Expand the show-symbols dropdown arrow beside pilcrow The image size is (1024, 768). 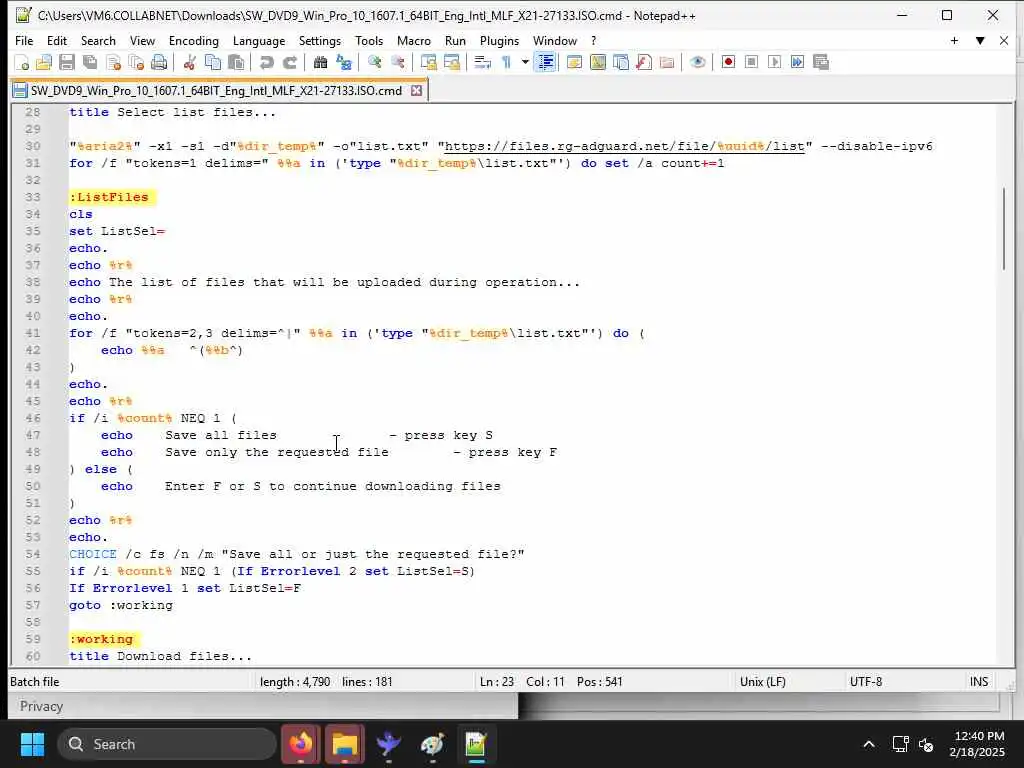point(524,63)
